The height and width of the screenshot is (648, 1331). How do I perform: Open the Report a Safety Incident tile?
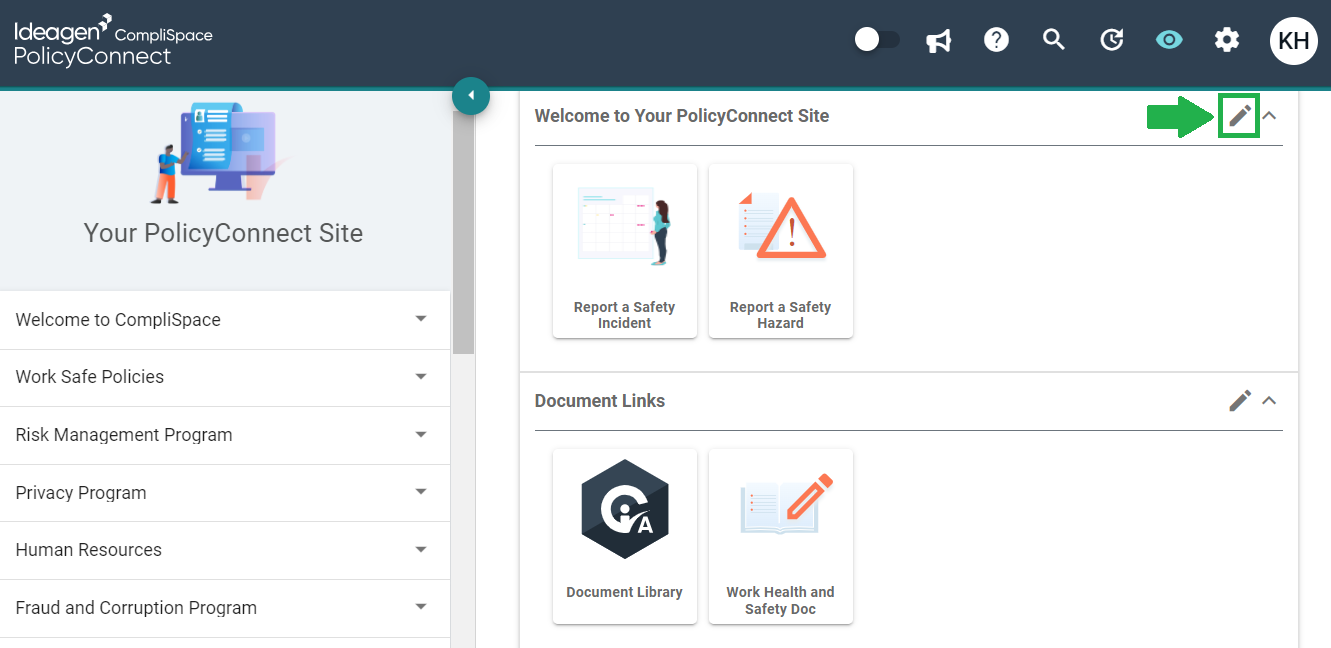[625, 251]
